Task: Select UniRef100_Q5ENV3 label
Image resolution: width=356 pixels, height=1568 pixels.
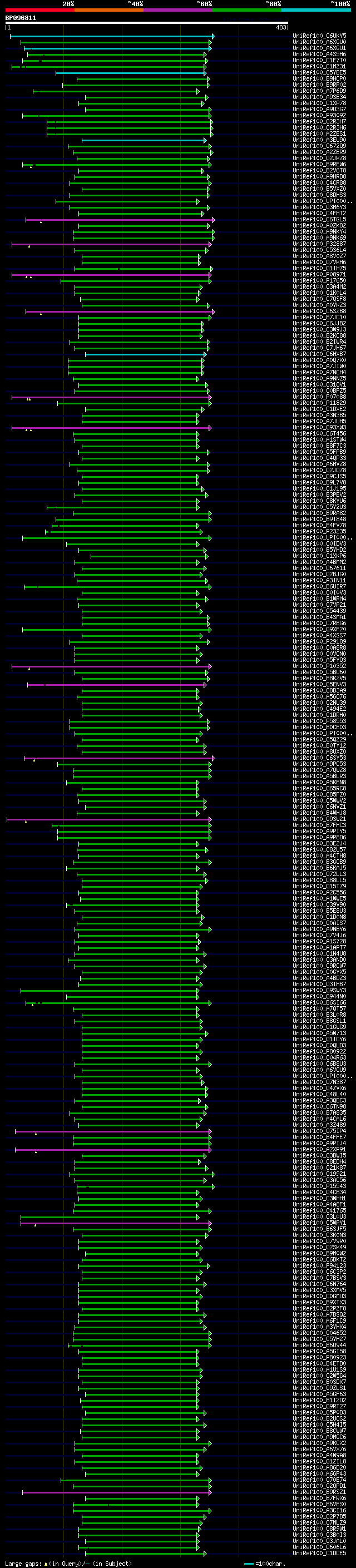Action: coord(319,685)
